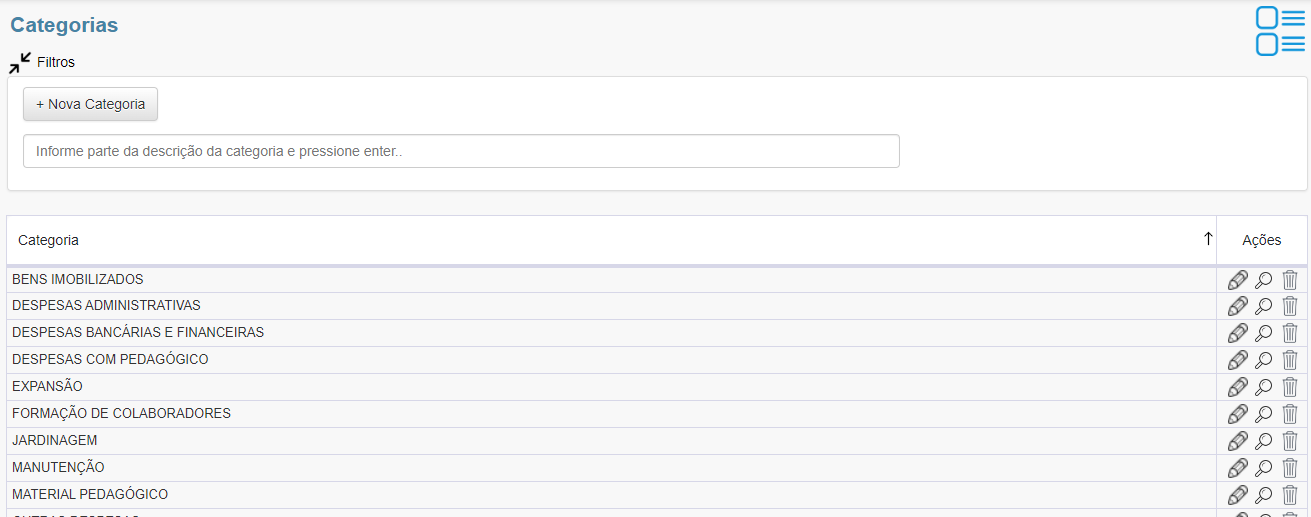The height and width of the screenshot is (517, 1311).
Task: Open the list view icon at top right
Action: [1280, 31]
